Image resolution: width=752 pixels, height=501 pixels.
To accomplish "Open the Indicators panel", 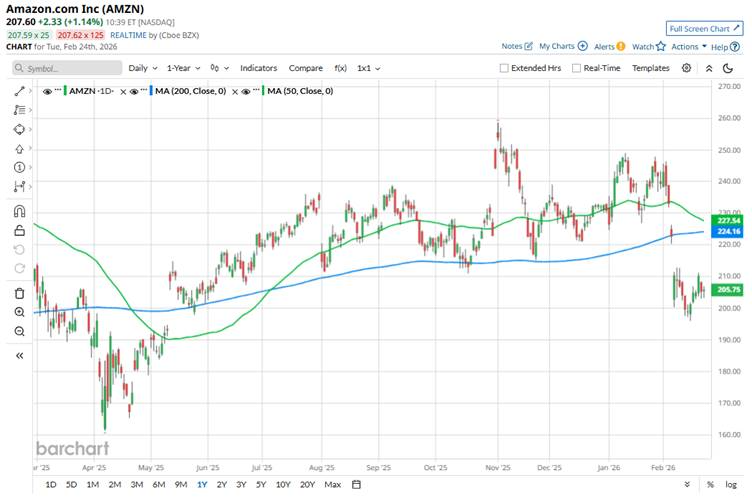I will click(259, 68).
